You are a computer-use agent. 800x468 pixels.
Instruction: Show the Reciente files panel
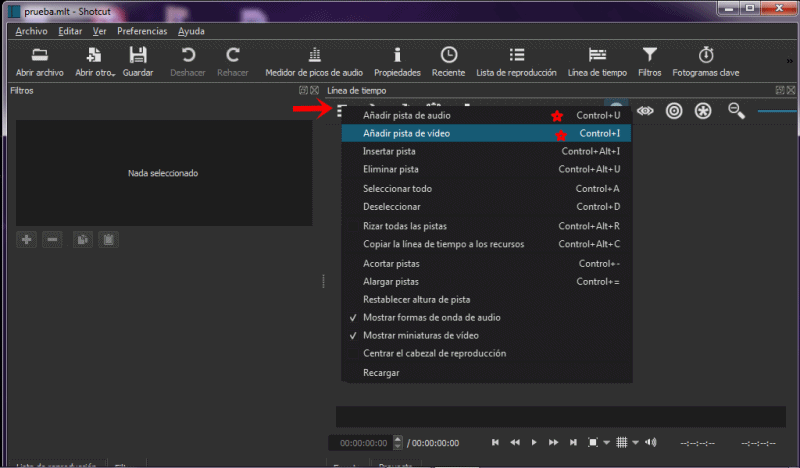[x=448, y=62]
